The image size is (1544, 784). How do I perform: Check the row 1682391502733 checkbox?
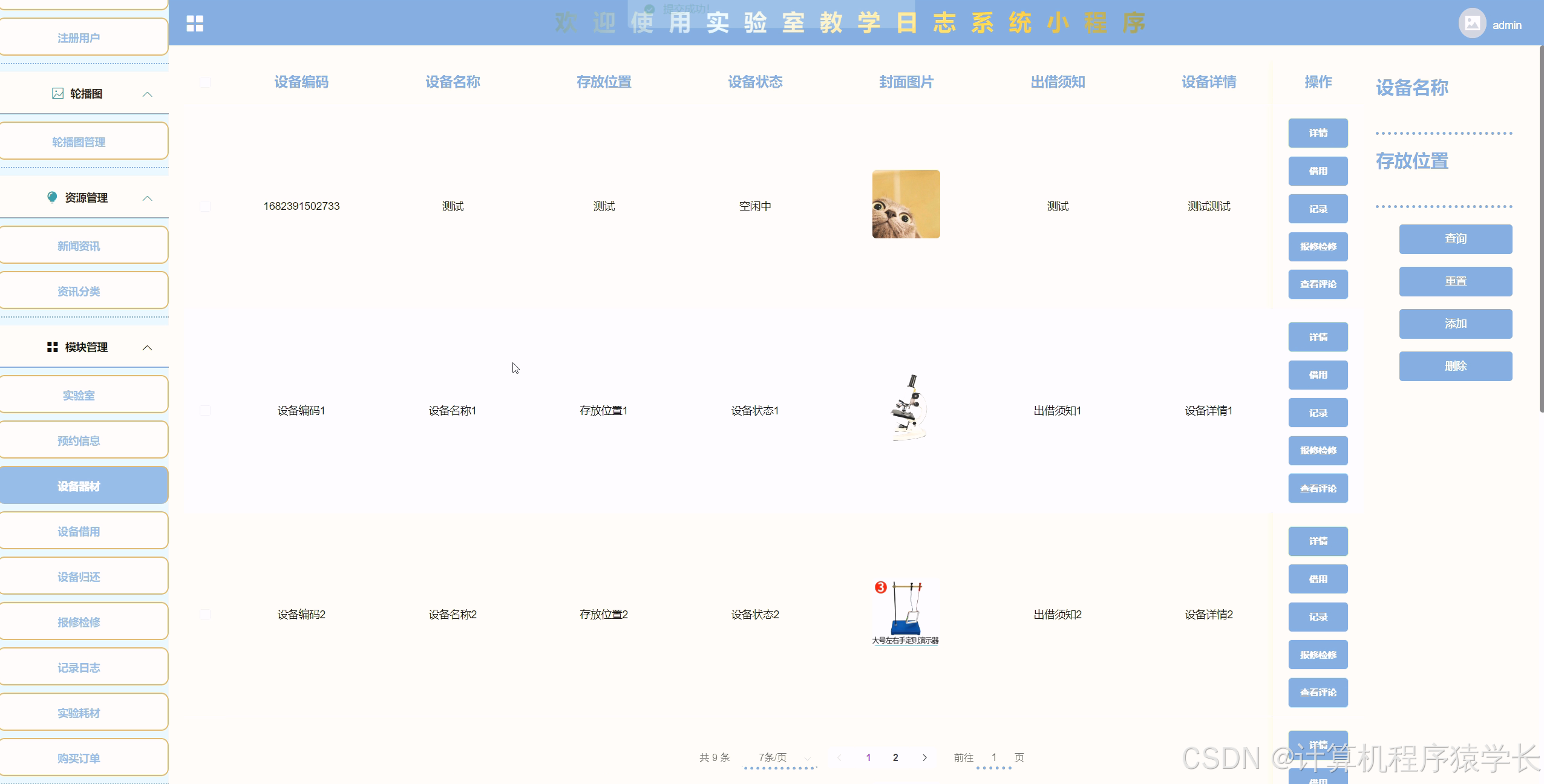click(x=205, y=206)
